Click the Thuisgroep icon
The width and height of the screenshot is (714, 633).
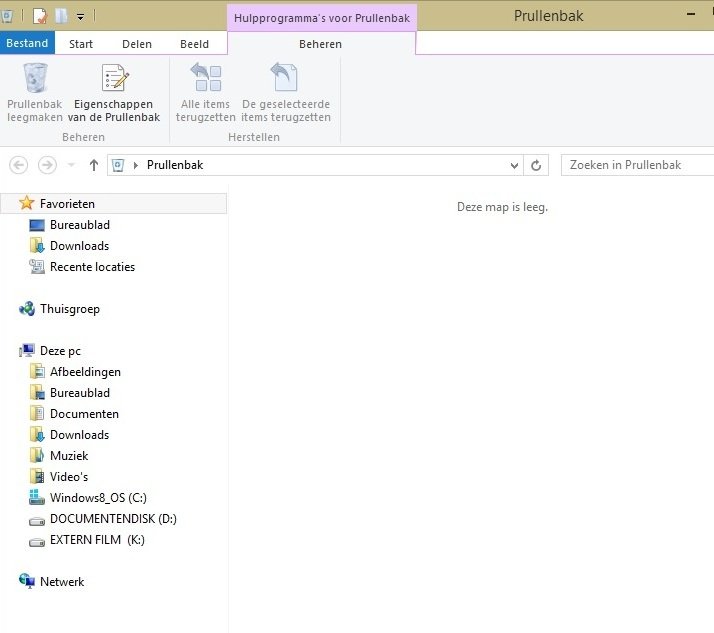[x=27, y=309]
